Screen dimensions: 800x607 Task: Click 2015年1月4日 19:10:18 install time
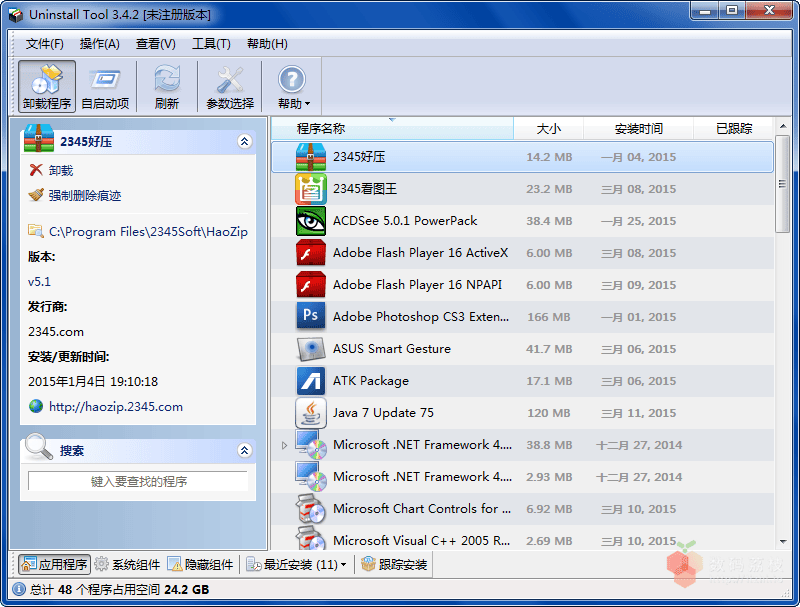(x=93, y=382)
